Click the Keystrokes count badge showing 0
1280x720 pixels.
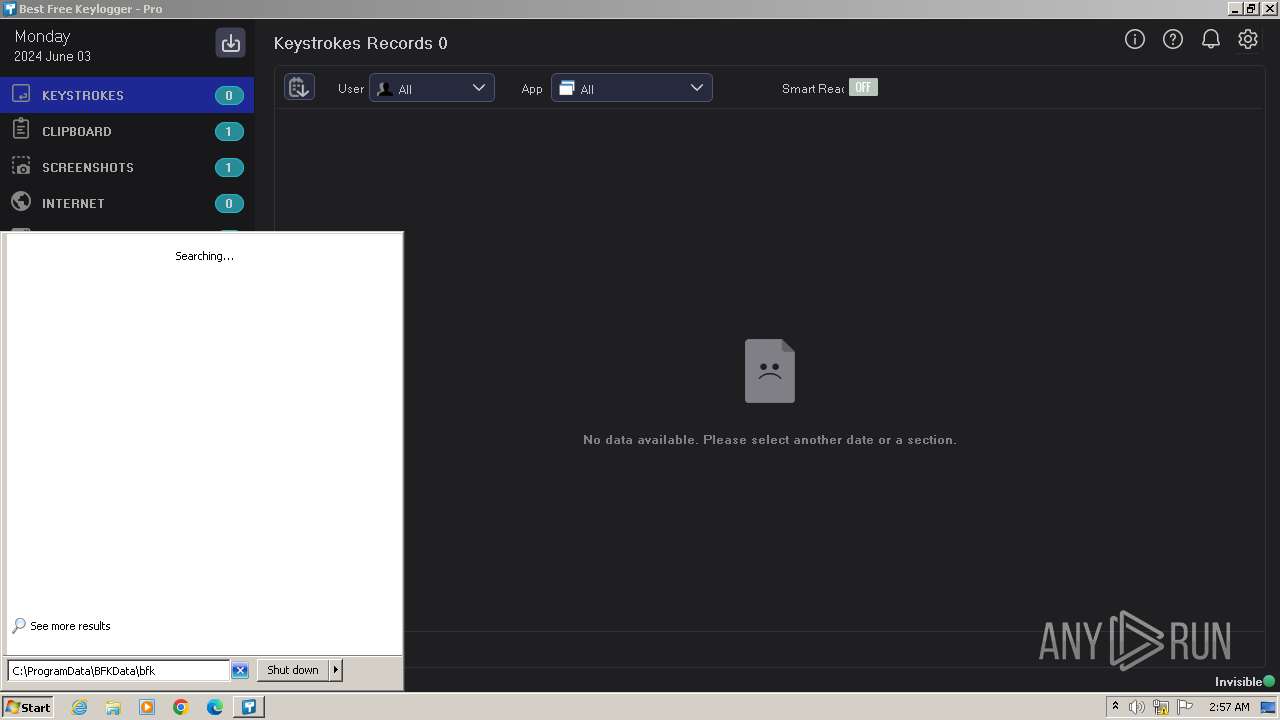point(229,96)
